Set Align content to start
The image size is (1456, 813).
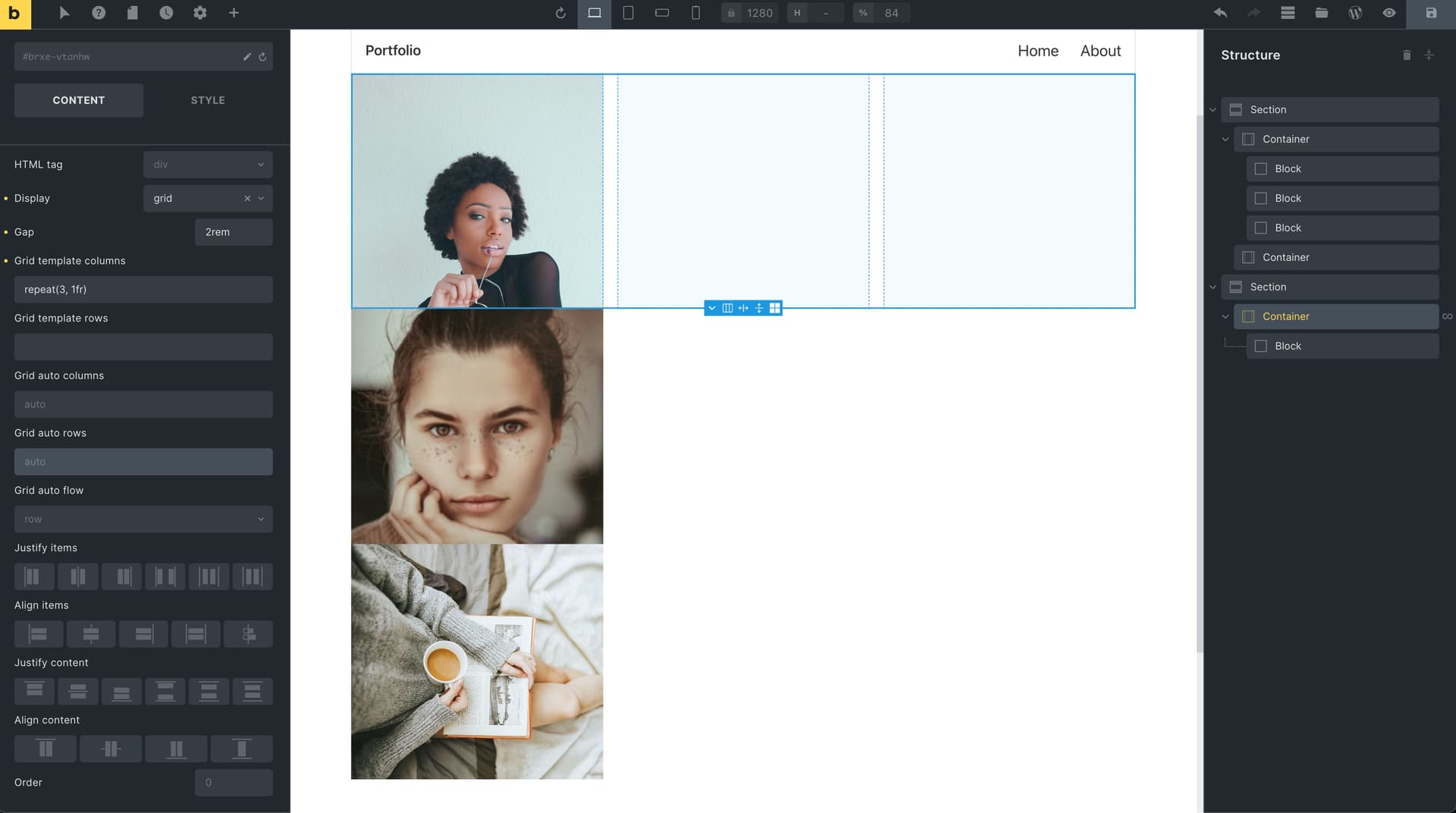[45, 749]
